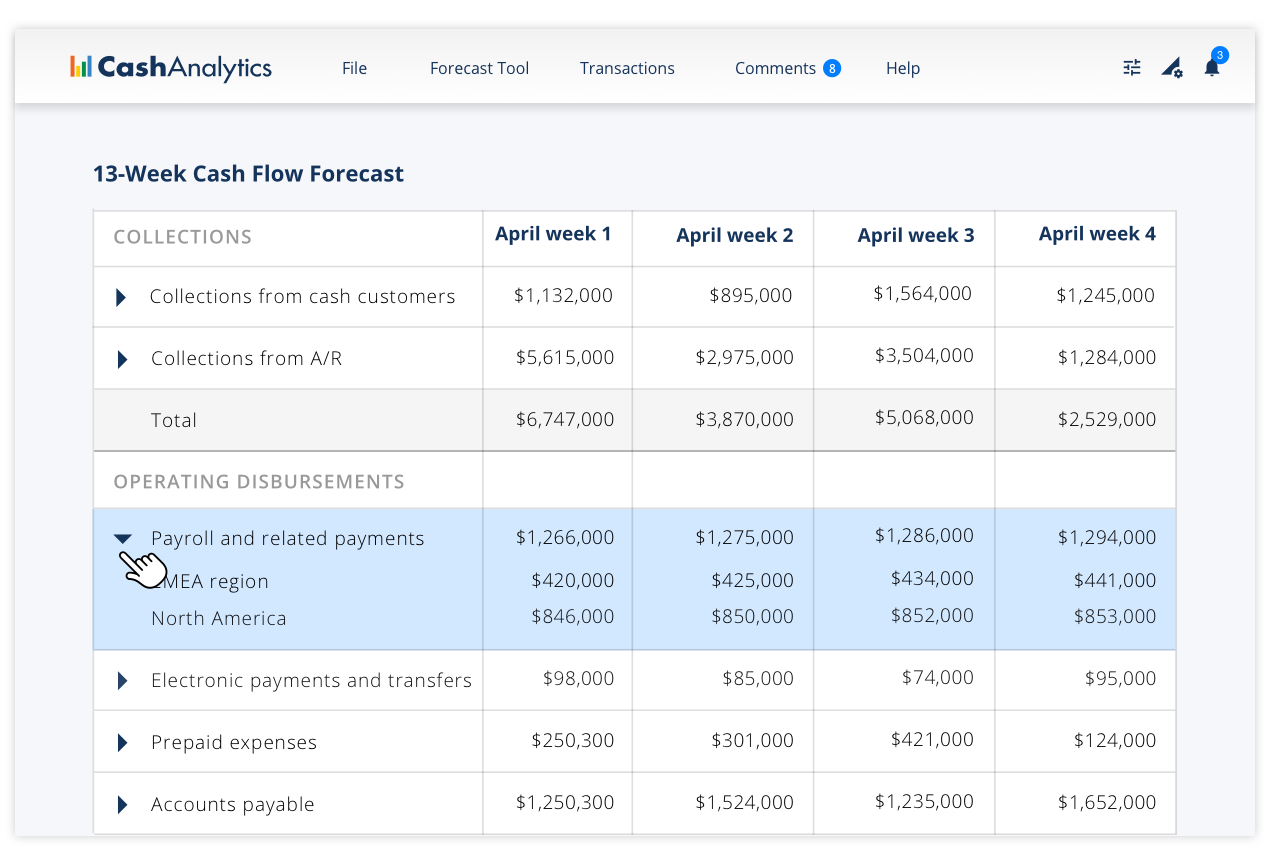This screenshot has height=868, width=1270.
Task: Select the Payroll and related payments label
Action: [288, 538]
